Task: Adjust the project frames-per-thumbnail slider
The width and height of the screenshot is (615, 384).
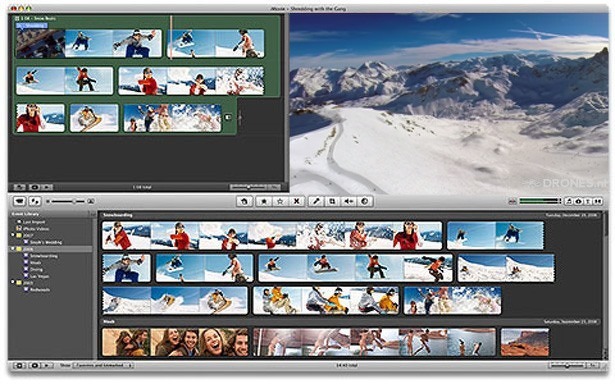Action: (x=250, y=187)
